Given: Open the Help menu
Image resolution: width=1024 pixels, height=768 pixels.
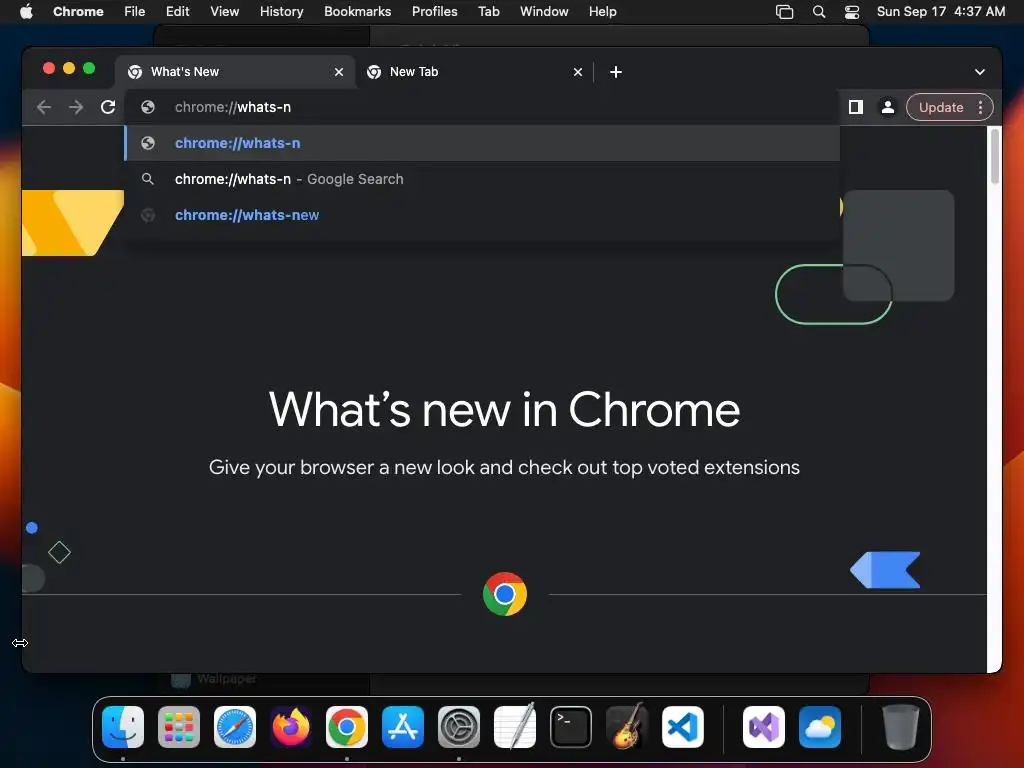Looking at the screenshot, I should coord(602,12).
